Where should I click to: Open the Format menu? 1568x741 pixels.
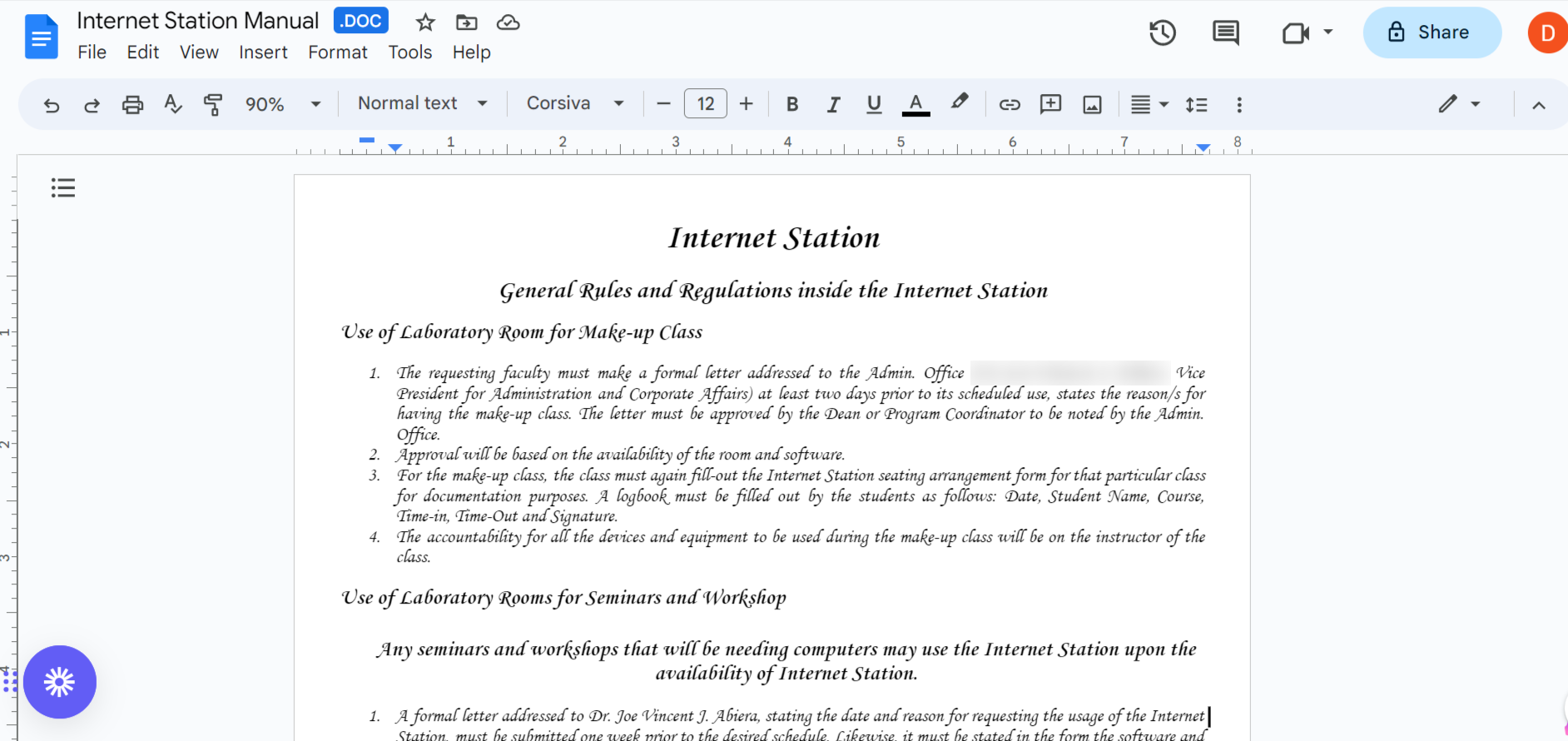337,52
